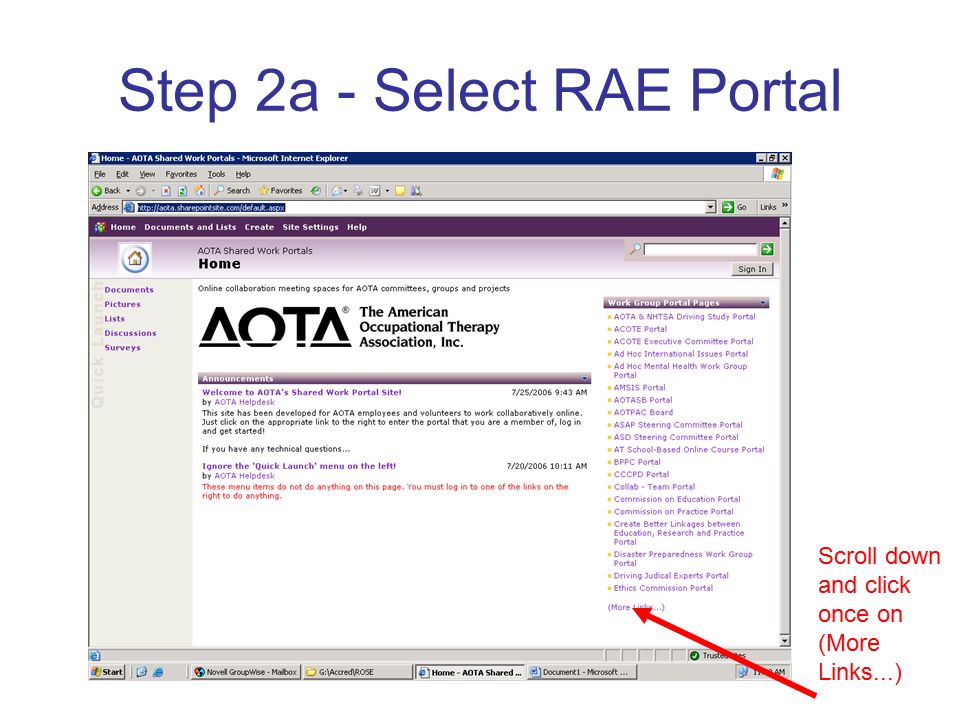Open the Collab - Team Portal link
This screenshot has width=960, height=720.
point(654,487)
